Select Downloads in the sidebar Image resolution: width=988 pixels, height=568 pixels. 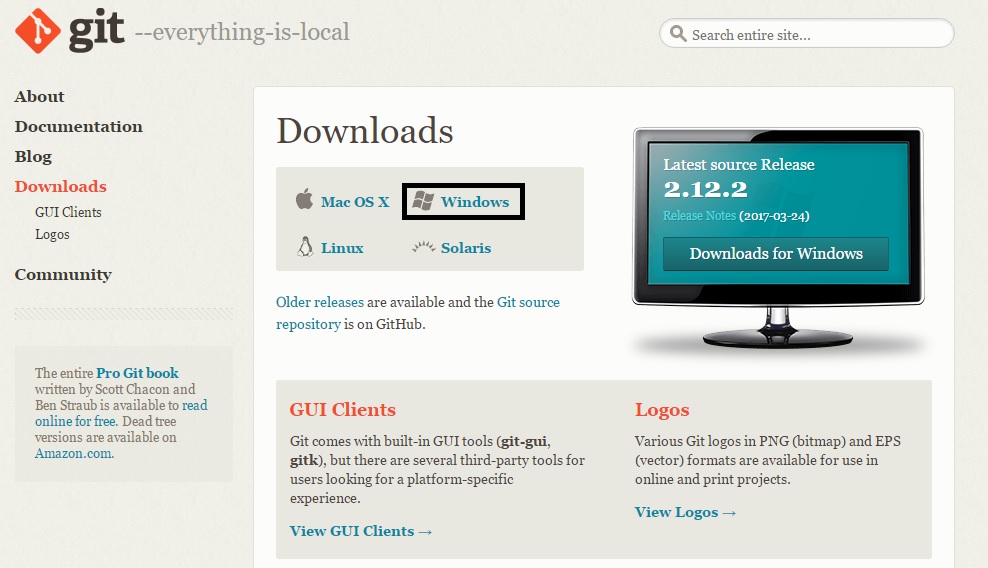coord(60,187)
